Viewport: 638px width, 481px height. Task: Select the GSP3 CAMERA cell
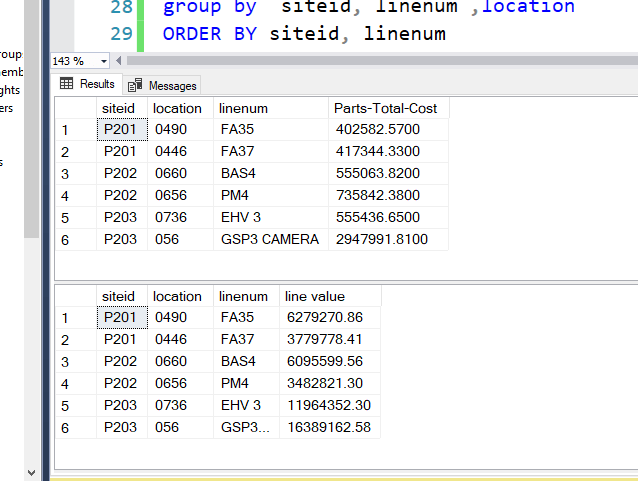click(x=269, y=239)
